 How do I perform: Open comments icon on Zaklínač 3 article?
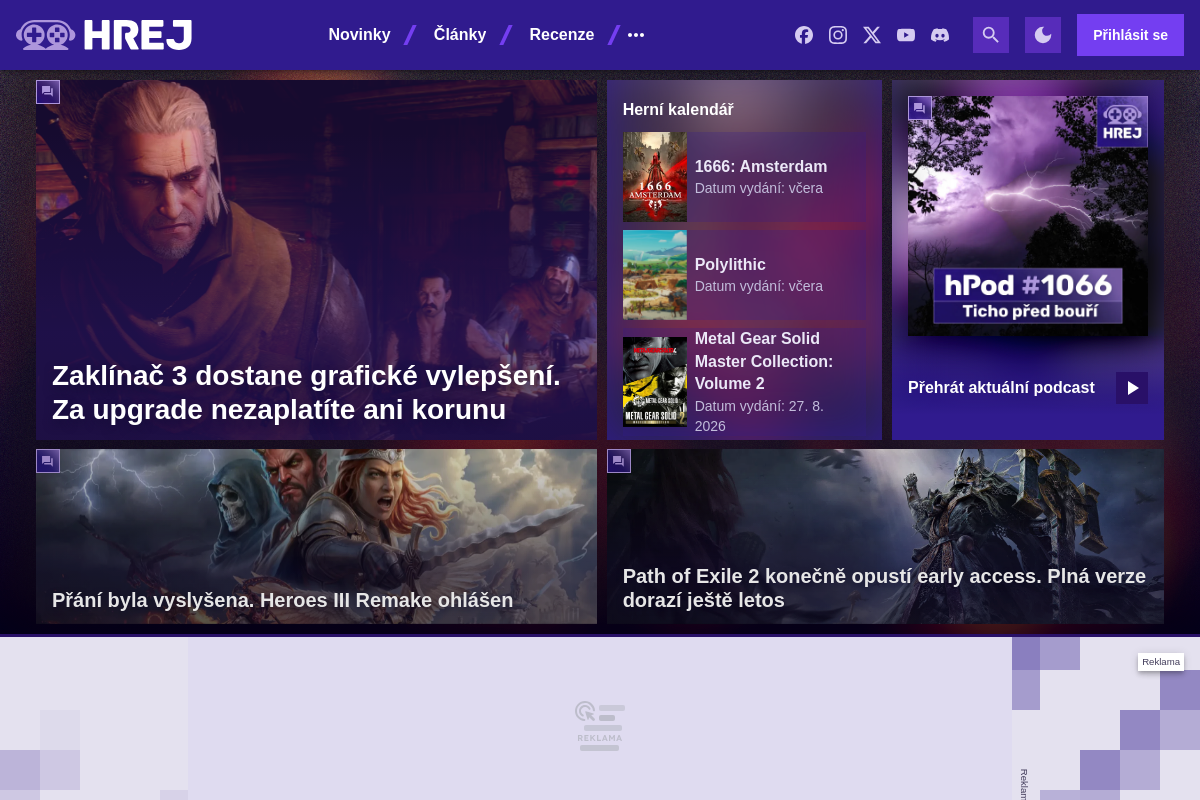point(48,92)
